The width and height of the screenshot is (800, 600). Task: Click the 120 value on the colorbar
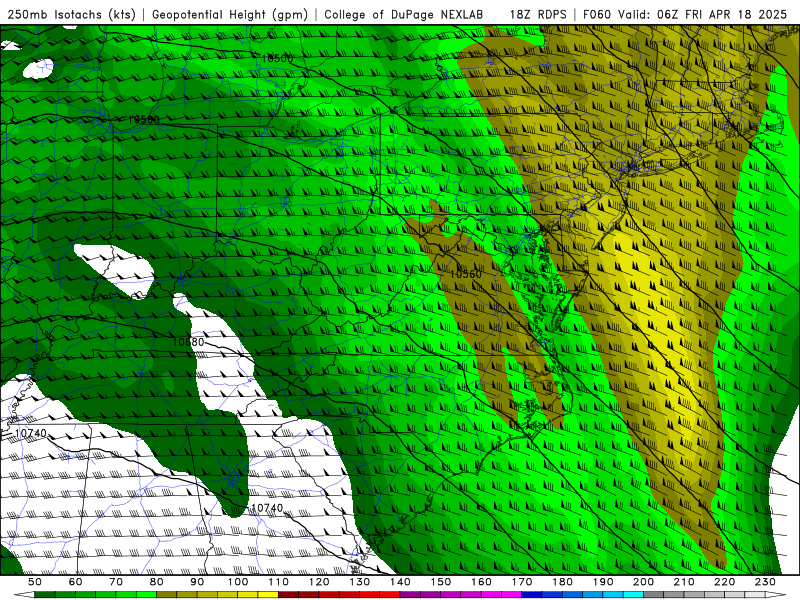click(319, 582)
